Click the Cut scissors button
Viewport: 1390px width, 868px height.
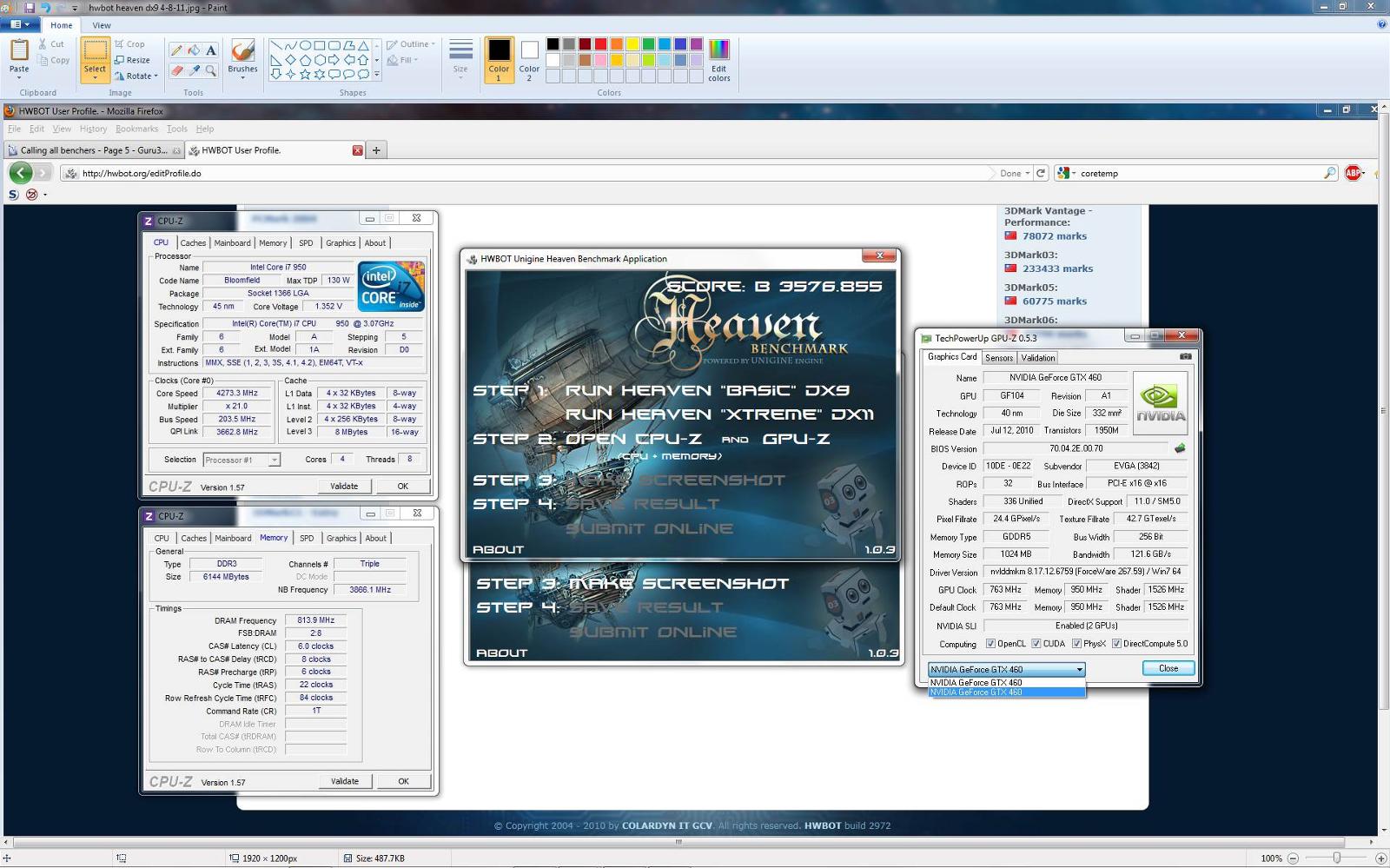[x=51, y=43]
